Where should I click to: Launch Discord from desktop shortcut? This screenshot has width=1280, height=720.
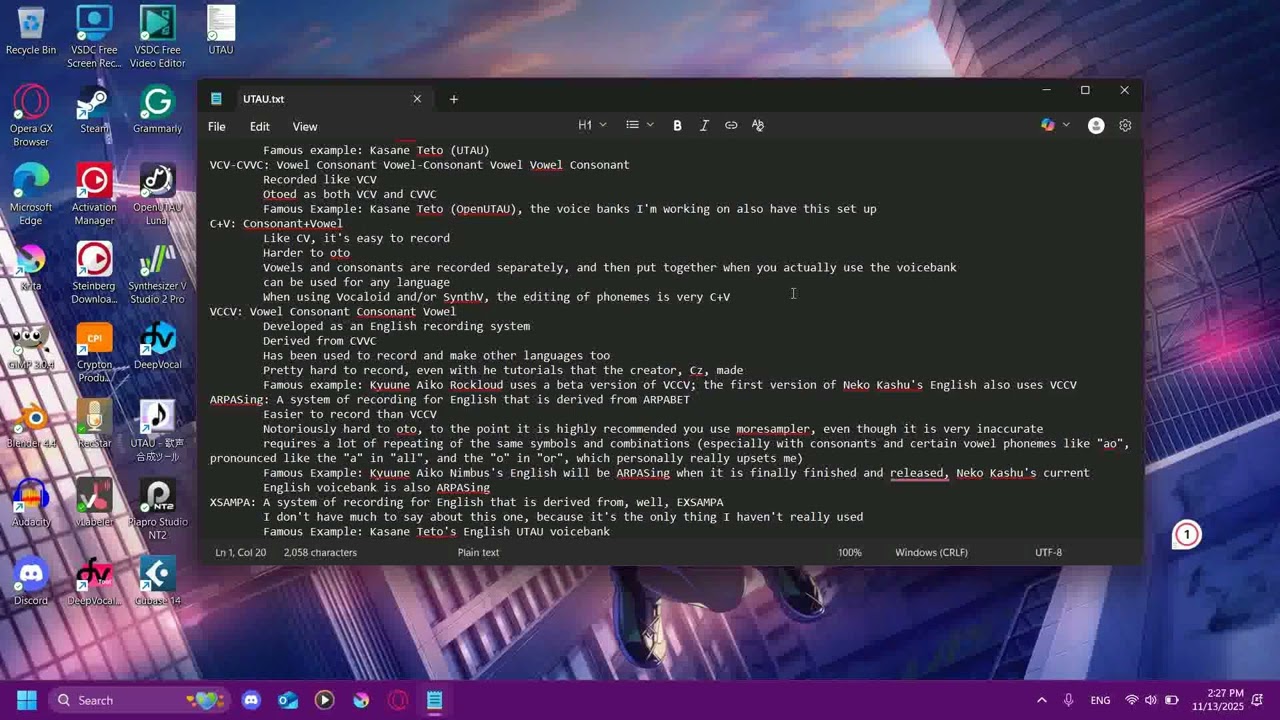(31, 582)
